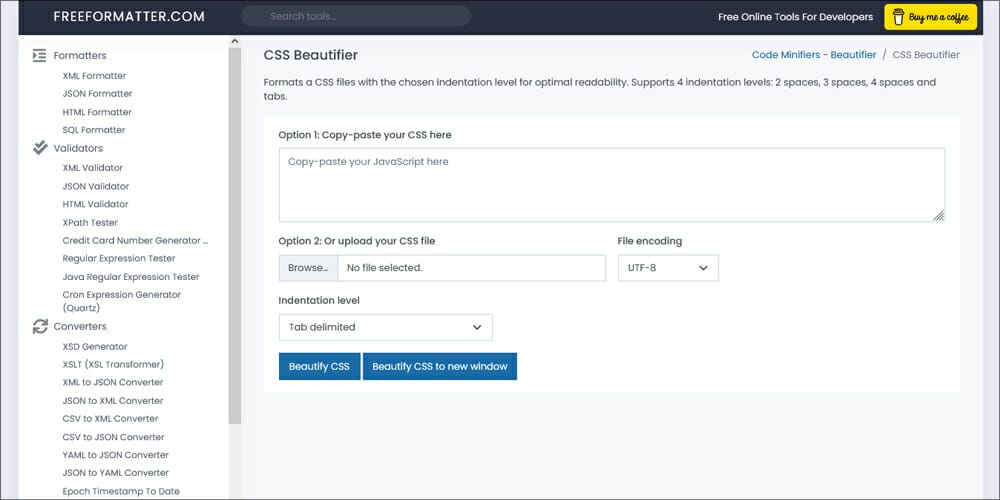
Task: Open JSON to XML Converter link
Action: [113, 401]
